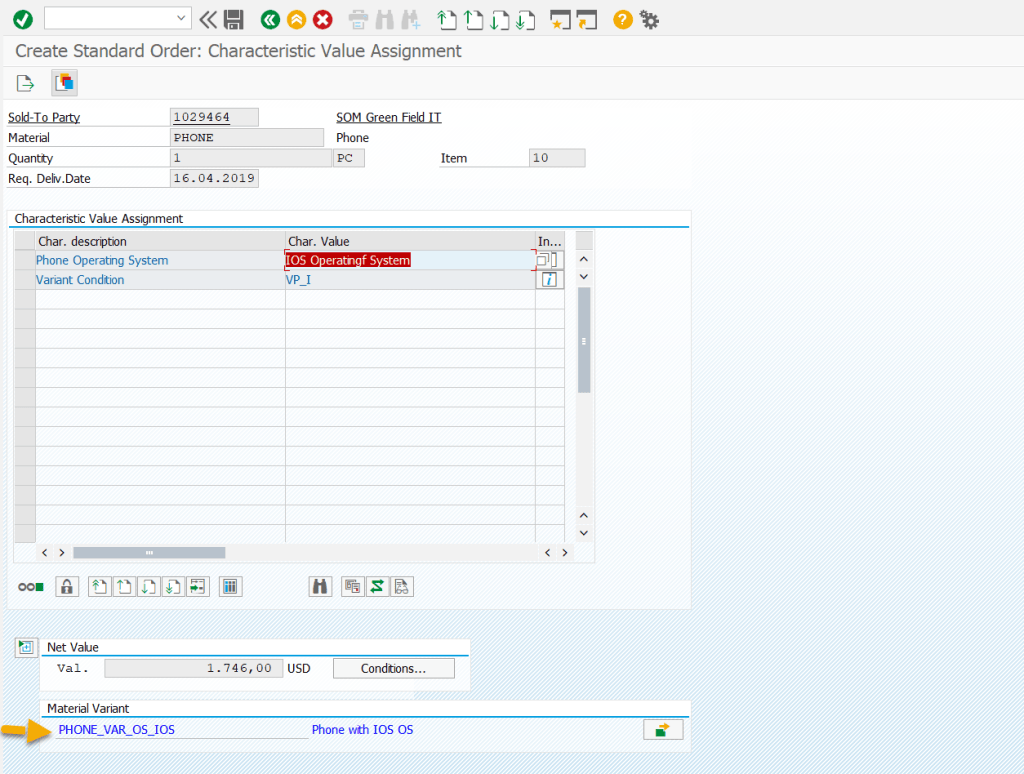Click the Item number field
Image resolution: width=1024 pixels, height=774 pixels.
point(557,157)
